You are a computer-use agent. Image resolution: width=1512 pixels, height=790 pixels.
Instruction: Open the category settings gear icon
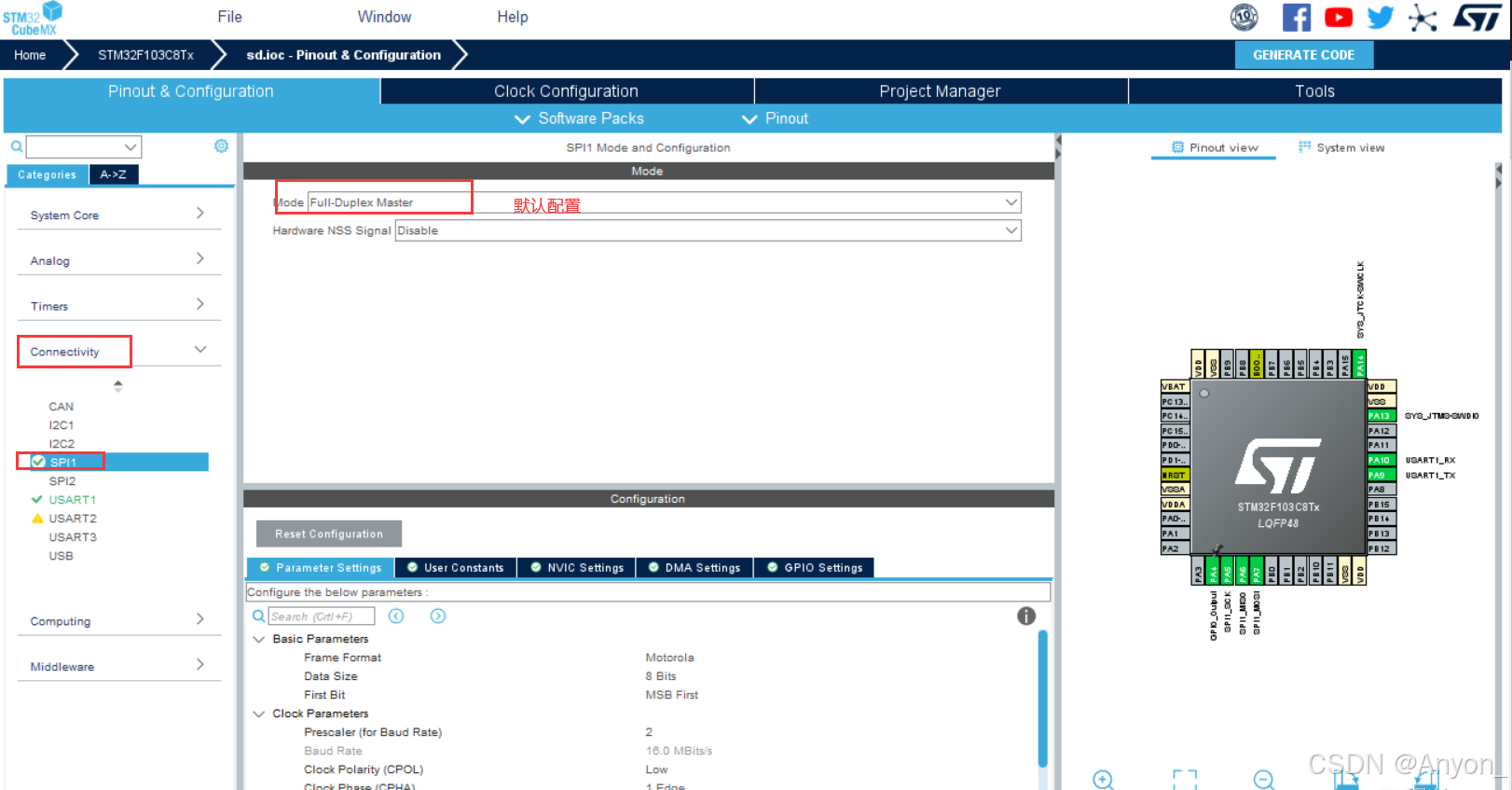point(221,146)
